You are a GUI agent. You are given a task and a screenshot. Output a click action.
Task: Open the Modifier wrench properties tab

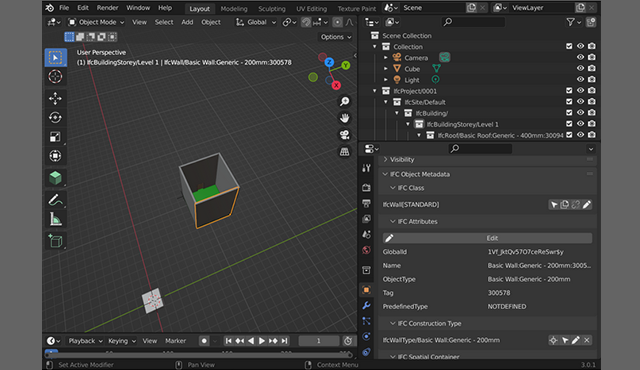pos(366,306)
